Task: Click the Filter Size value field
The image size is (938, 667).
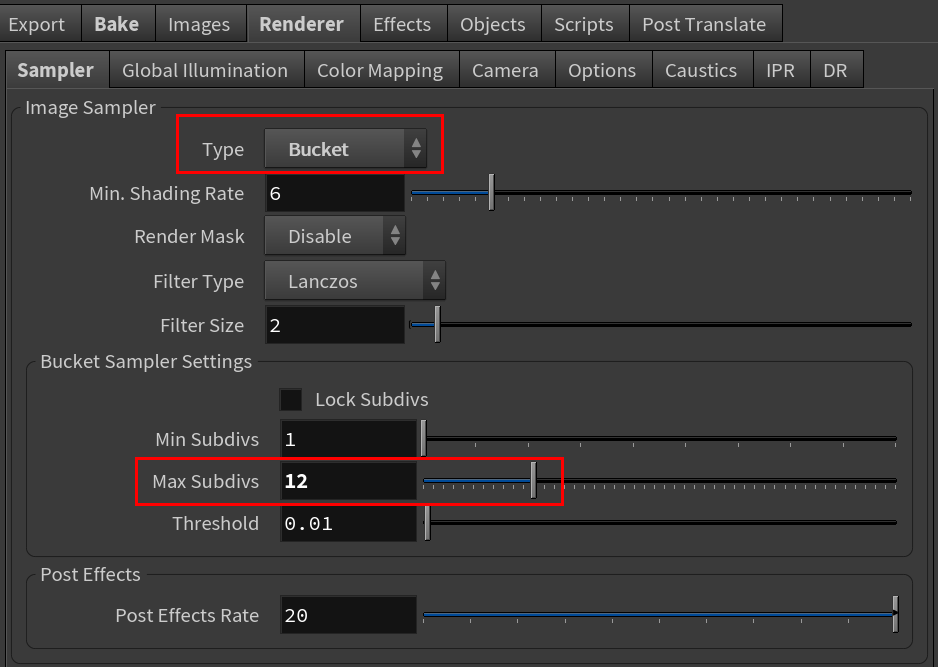Action: click(335, 325)
